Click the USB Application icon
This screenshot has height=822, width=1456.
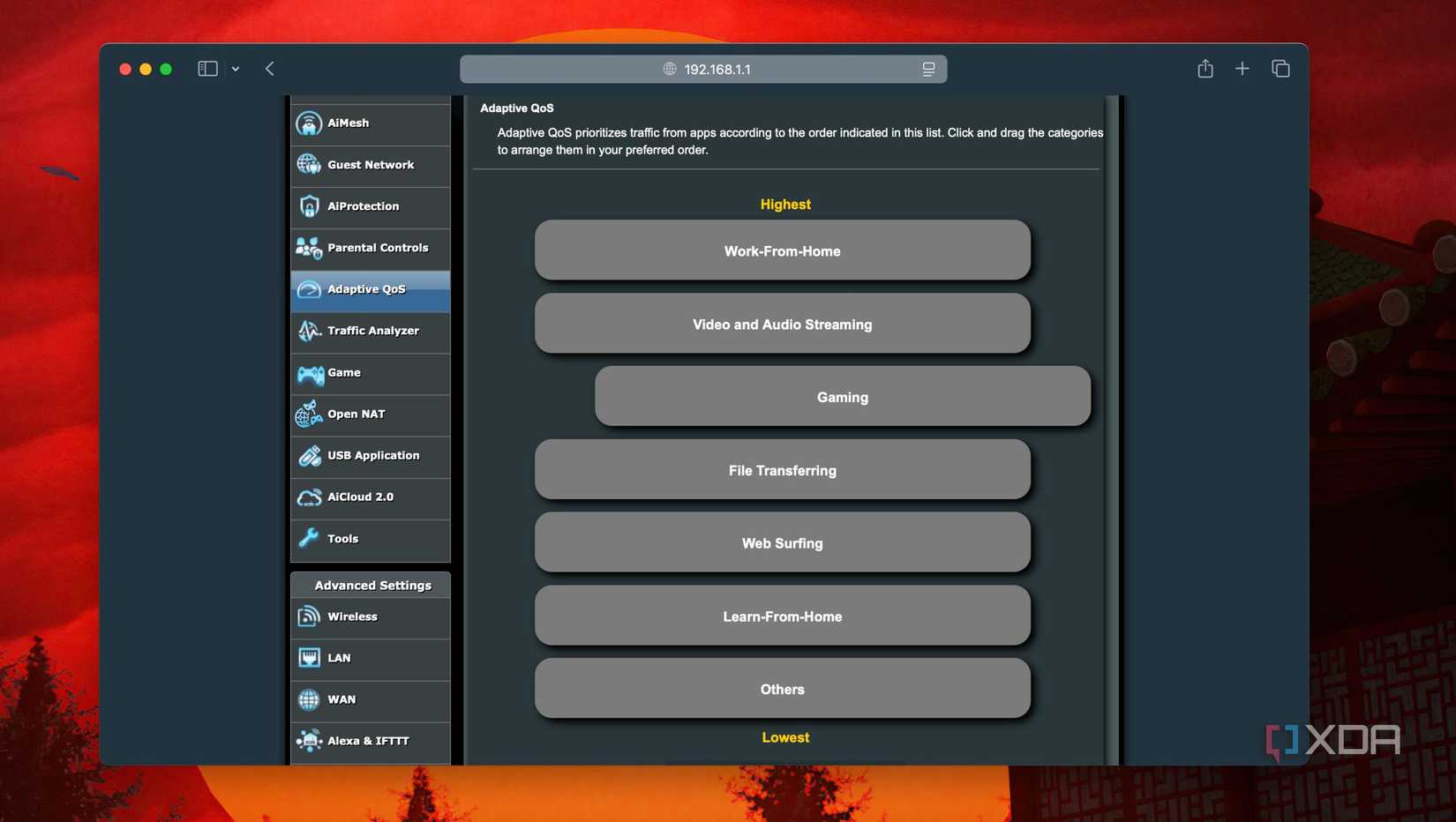(308, 455)
